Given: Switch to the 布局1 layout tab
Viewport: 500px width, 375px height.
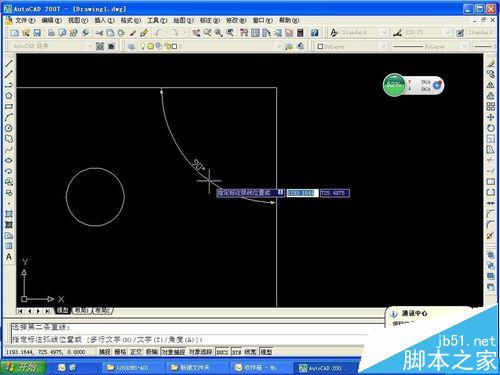Looking at the screenshot, I should (82, 310).
